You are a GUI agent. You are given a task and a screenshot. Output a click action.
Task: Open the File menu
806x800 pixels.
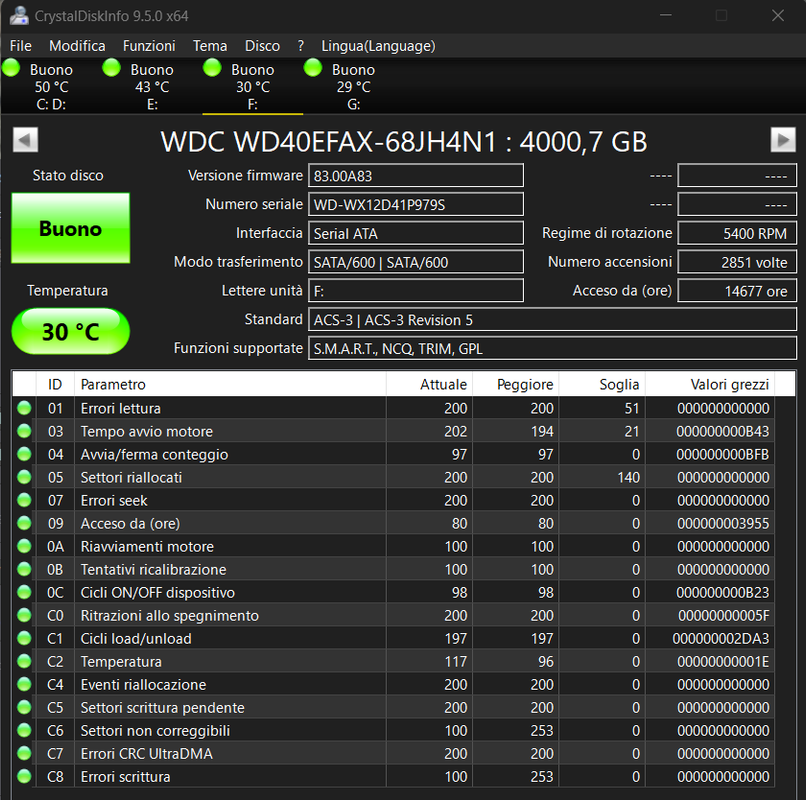21,46
